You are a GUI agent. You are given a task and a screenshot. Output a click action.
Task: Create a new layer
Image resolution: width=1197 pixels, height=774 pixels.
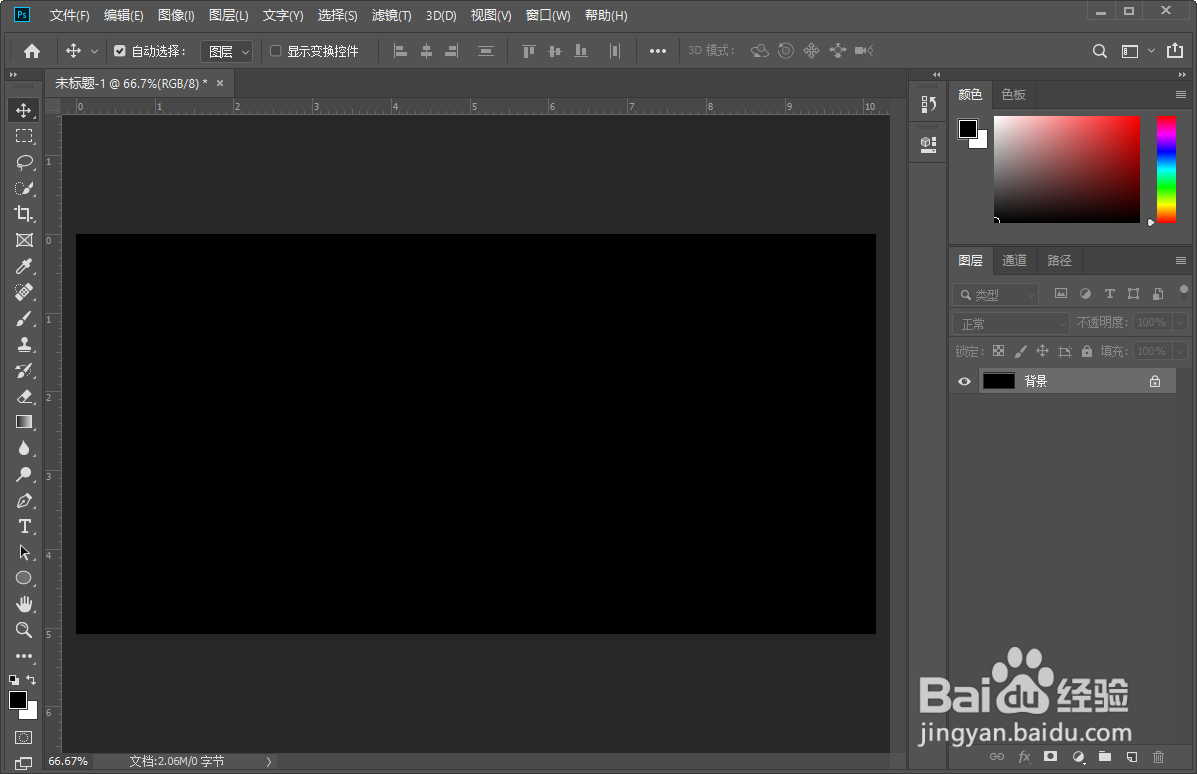coord(1131,757)
